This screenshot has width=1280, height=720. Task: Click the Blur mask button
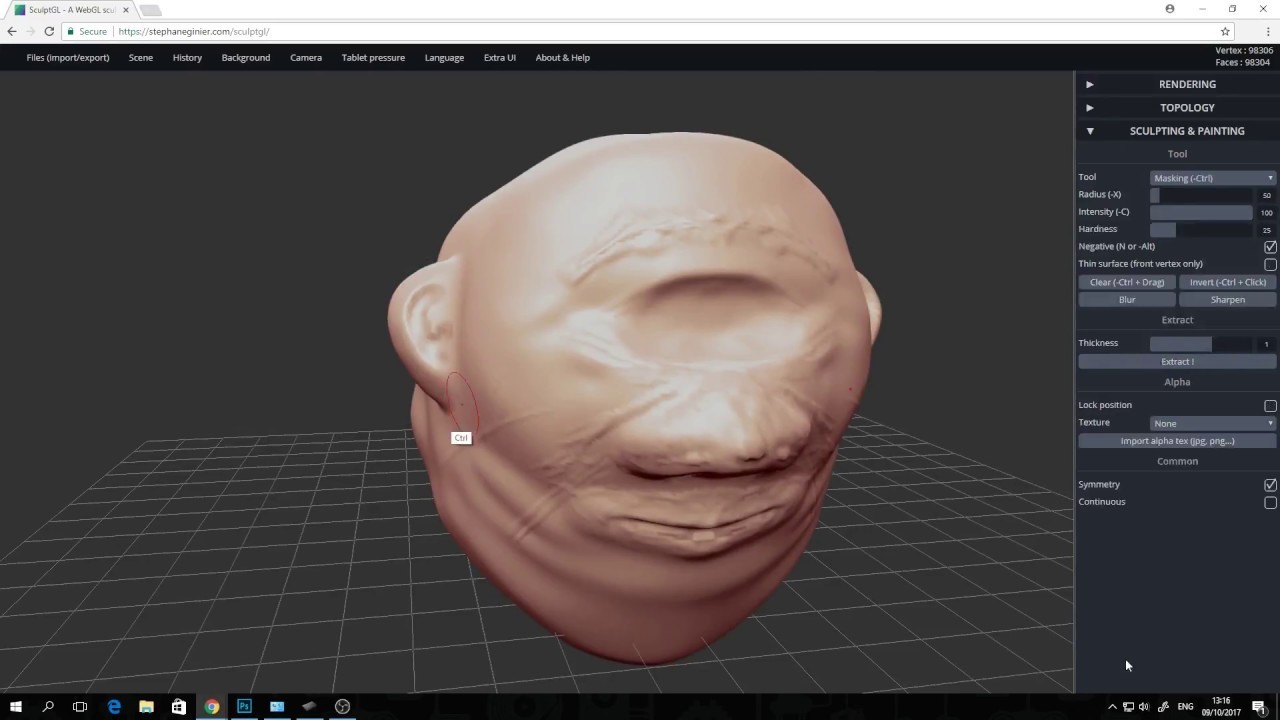pos(1127,299)
